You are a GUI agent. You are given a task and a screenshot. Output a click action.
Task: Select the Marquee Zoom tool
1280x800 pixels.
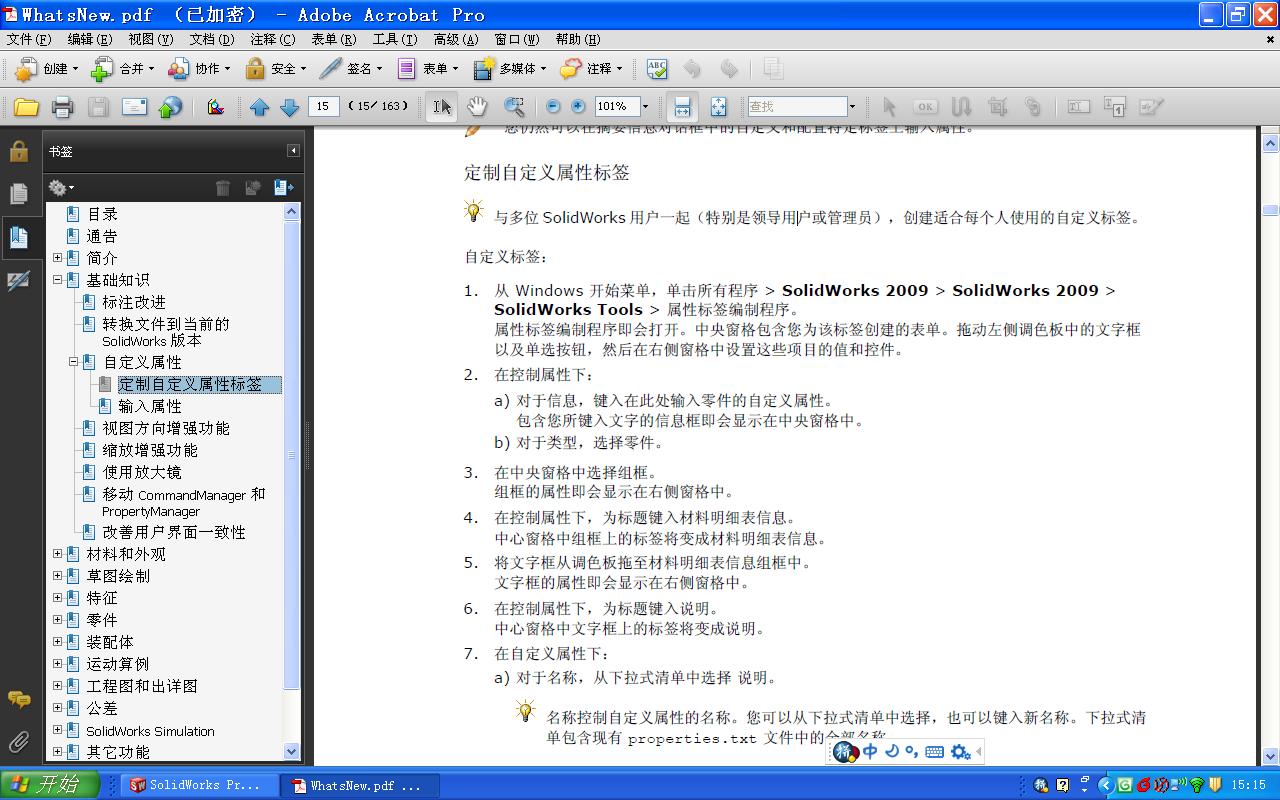(514, 107)
